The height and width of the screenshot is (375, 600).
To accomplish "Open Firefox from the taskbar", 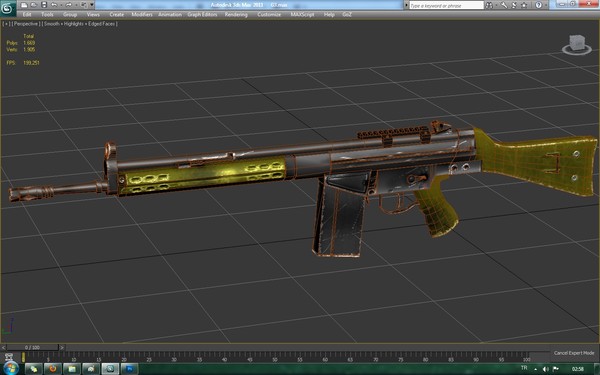I will point(52,369).
